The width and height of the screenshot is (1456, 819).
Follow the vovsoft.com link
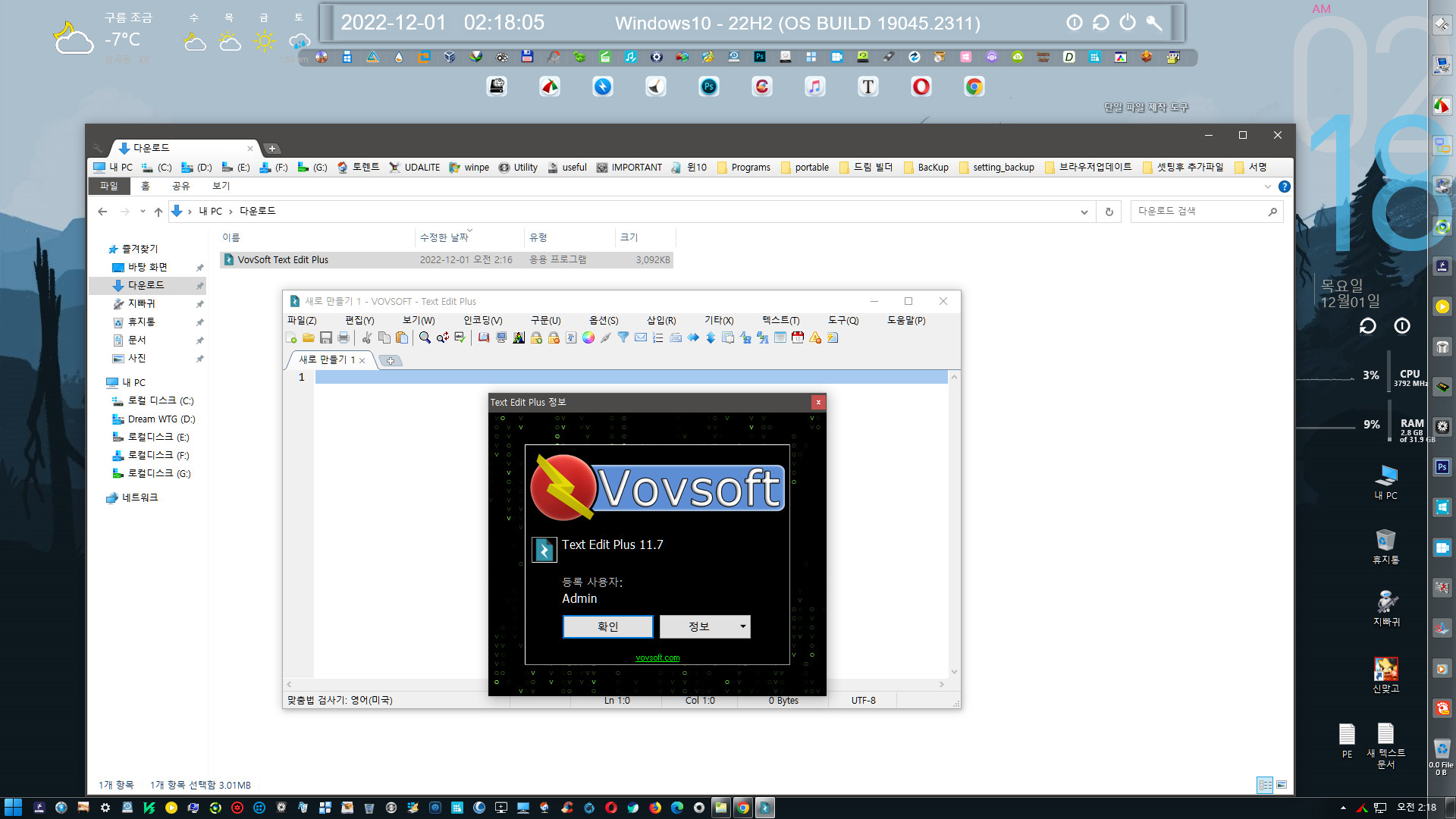(657, 657)
